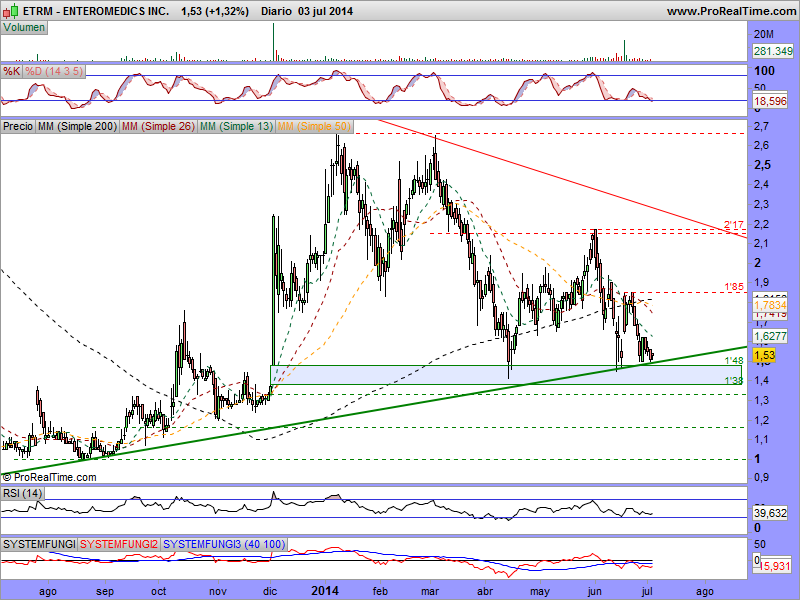Image resolution: width=800 pixels, height=600 pixels.
Task: Click the 1'85 resistance annotation
Action: coord(734,287)
